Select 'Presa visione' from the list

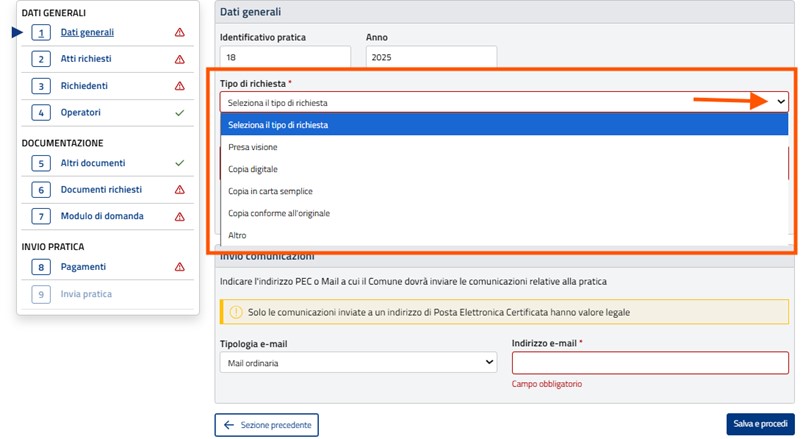coord(253,147)
